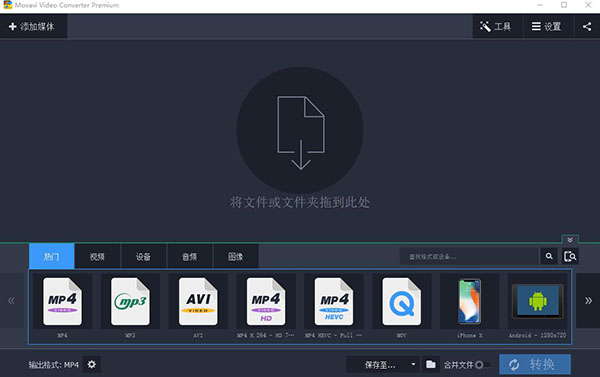Maximize the Movavi window
This screenshot has width=600, height=377.
tap(564, 5)
